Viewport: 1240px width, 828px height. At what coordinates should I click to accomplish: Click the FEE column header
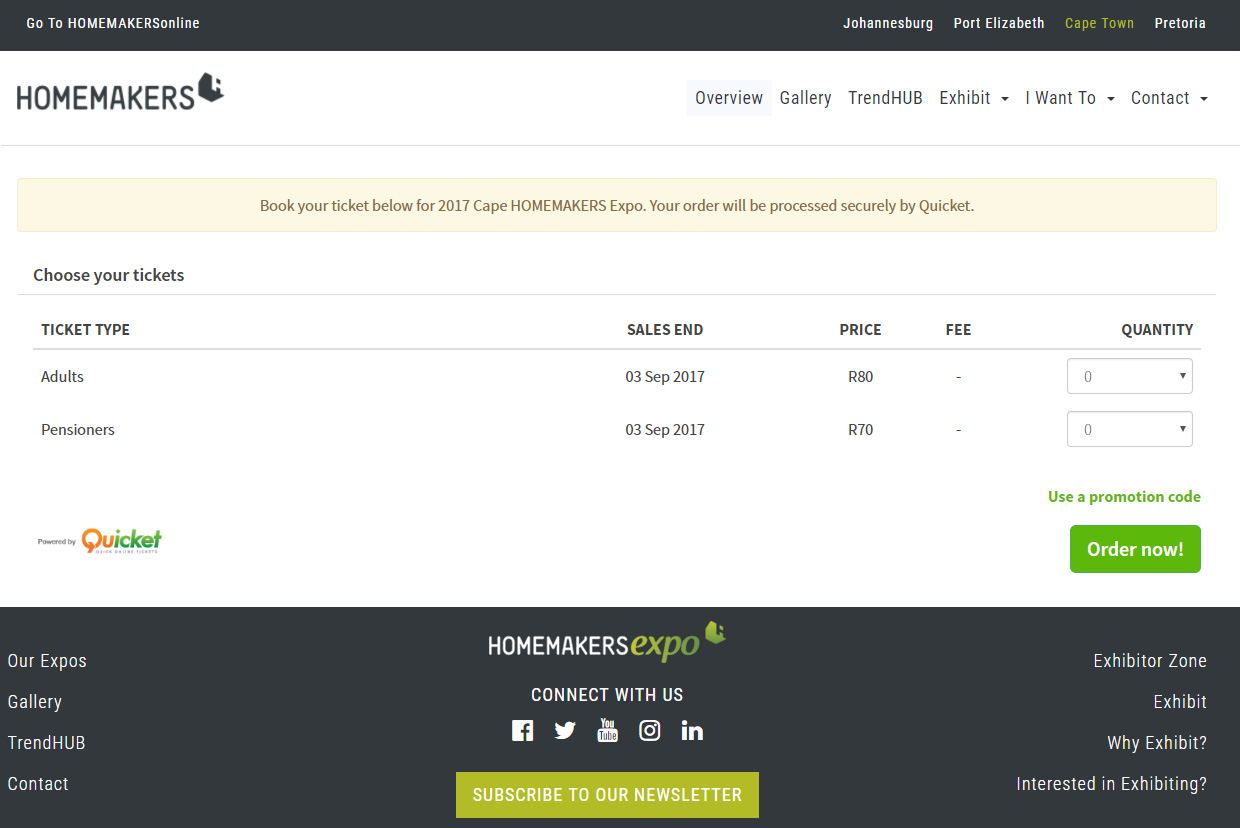958,330
